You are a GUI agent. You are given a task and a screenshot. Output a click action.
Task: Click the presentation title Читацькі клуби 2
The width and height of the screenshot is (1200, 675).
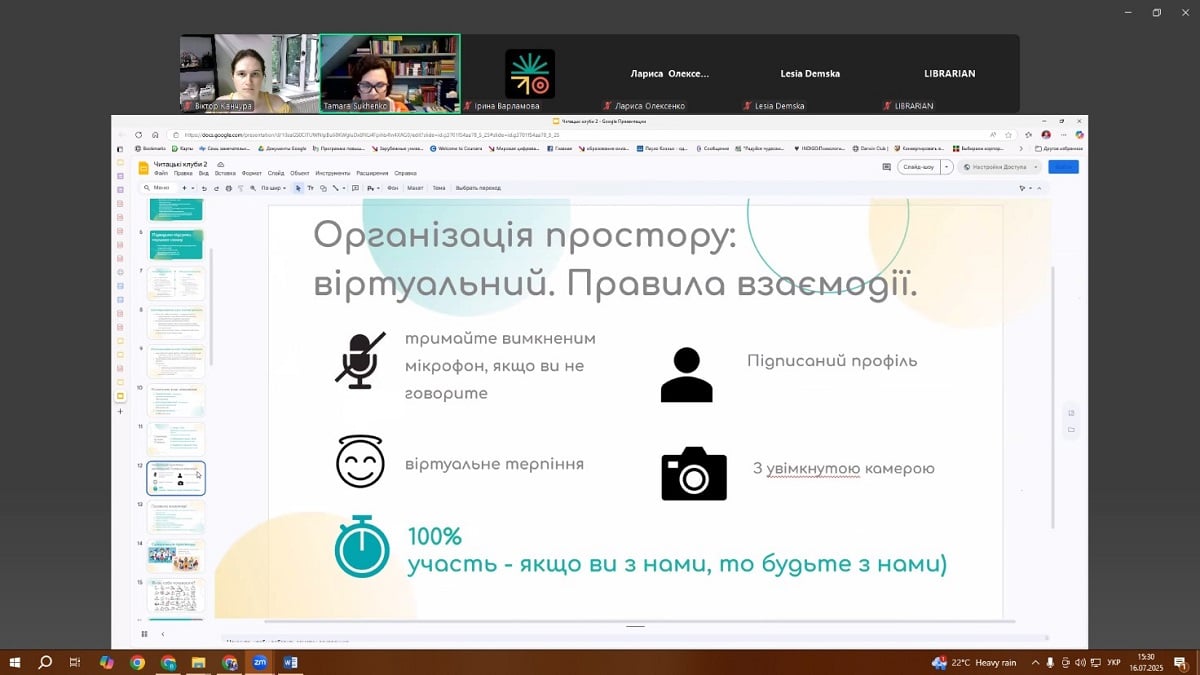180,163
